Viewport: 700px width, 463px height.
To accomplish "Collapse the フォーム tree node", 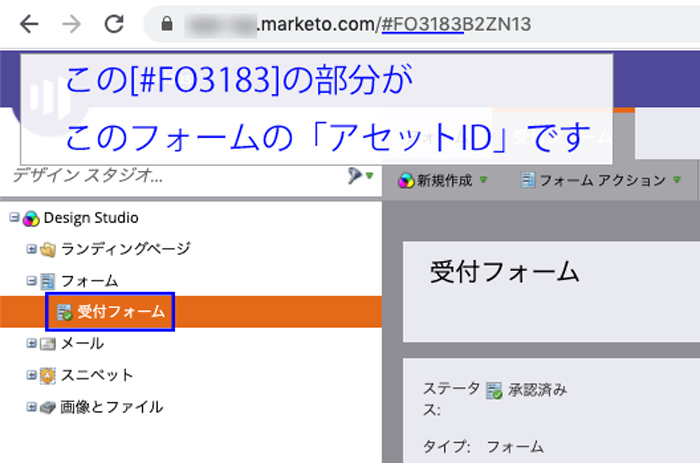I will pyautogui.click(x=32, y=281).
